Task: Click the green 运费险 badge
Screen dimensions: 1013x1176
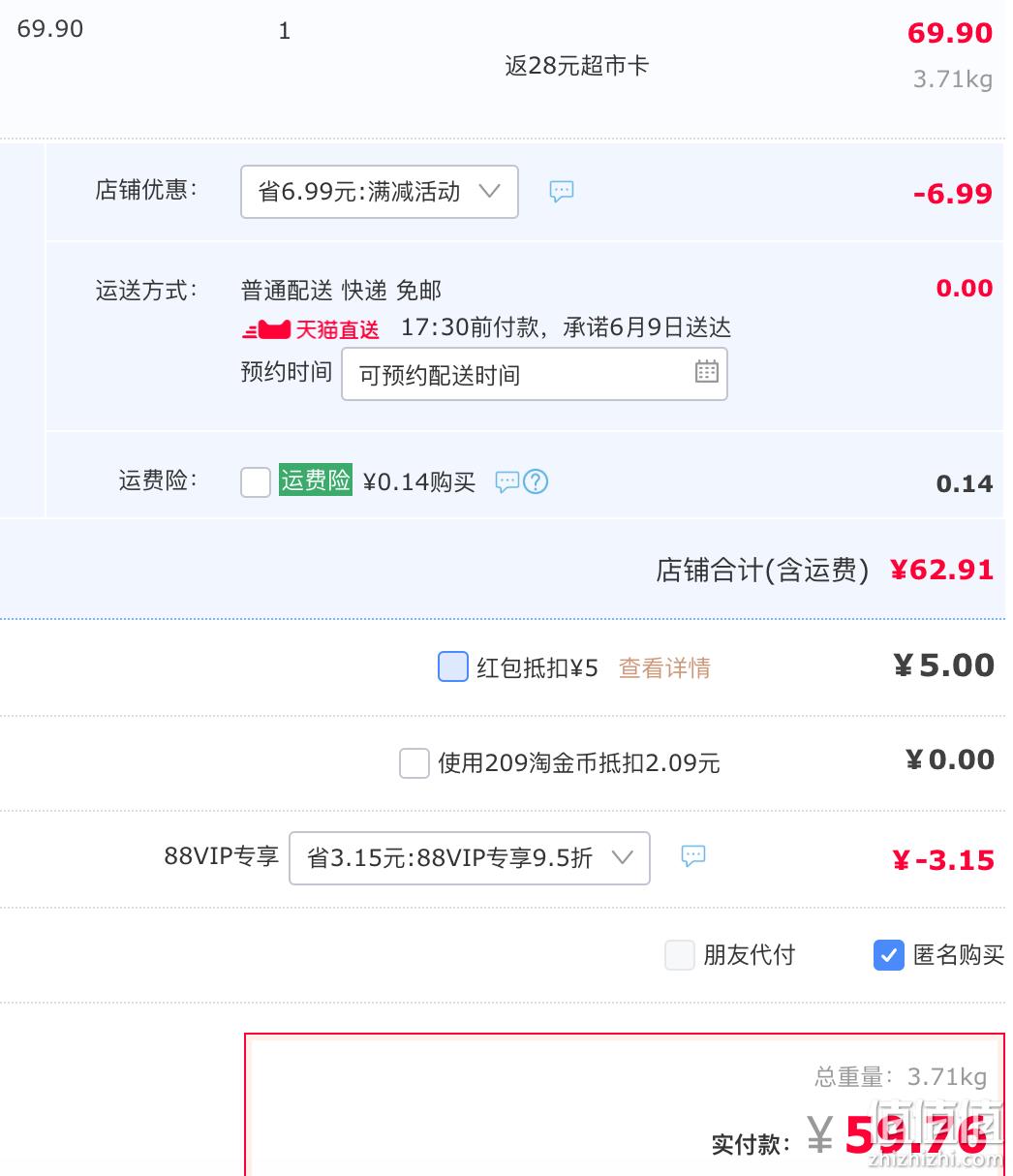Action: tap(316, 480)
